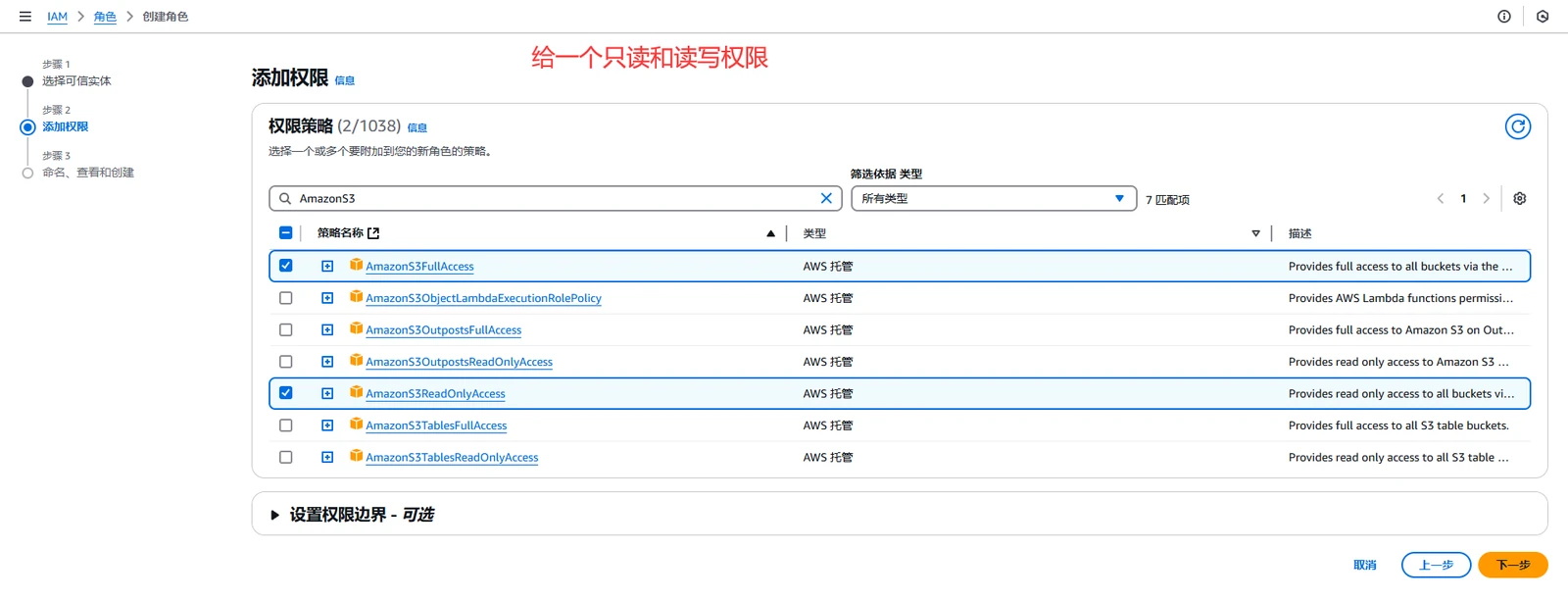The height and width of the screenshot is (600, 1568).
Task: Click 下一步 button
Action: (1513, 565)
